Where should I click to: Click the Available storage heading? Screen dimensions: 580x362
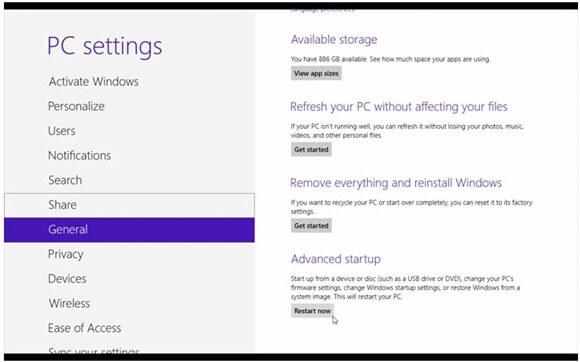tap(334, 40)
